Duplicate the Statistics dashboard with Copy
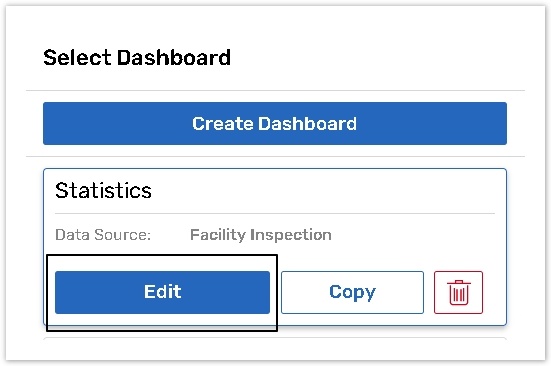 tap(352, 292)
